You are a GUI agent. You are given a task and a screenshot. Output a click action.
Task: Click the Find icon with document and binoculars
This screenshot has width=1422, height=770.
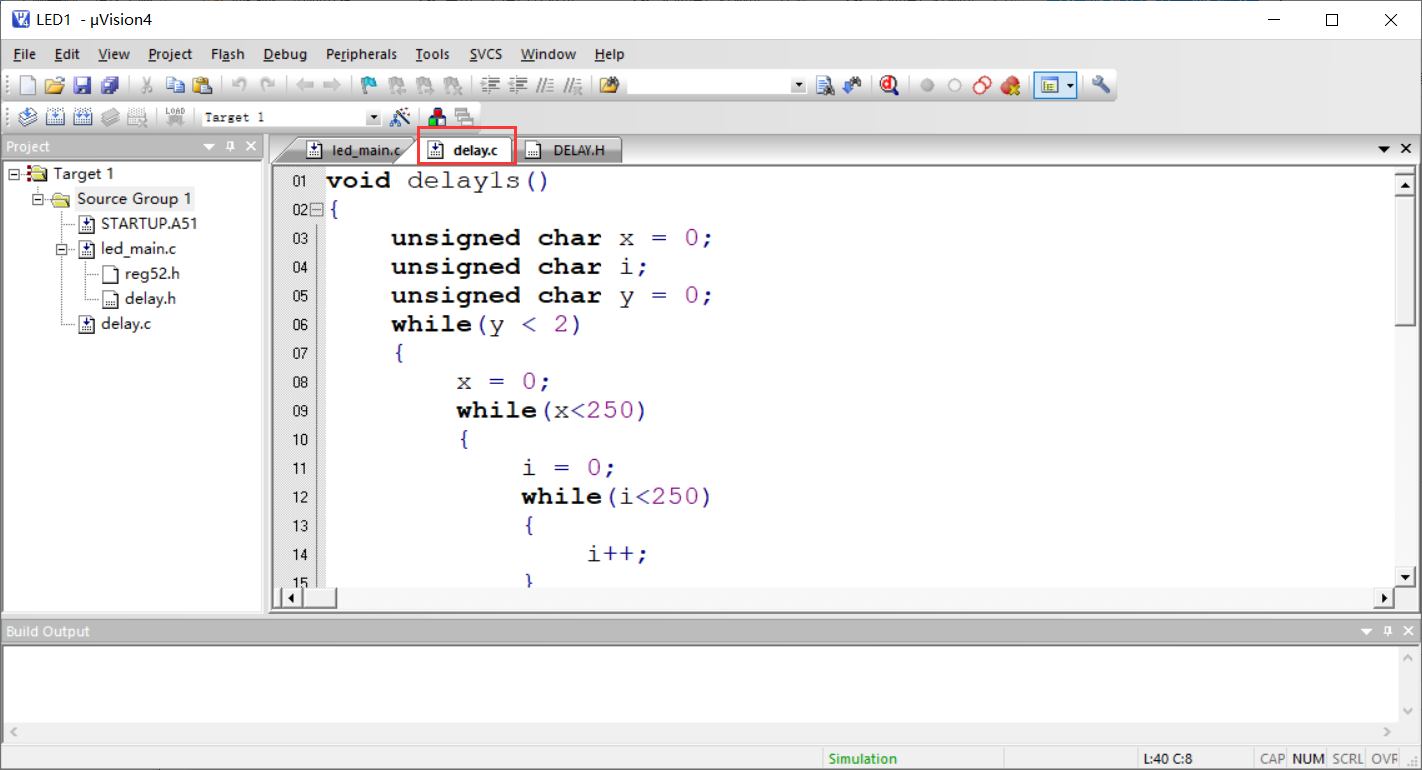pyautogui.click(x=825, y=86)
